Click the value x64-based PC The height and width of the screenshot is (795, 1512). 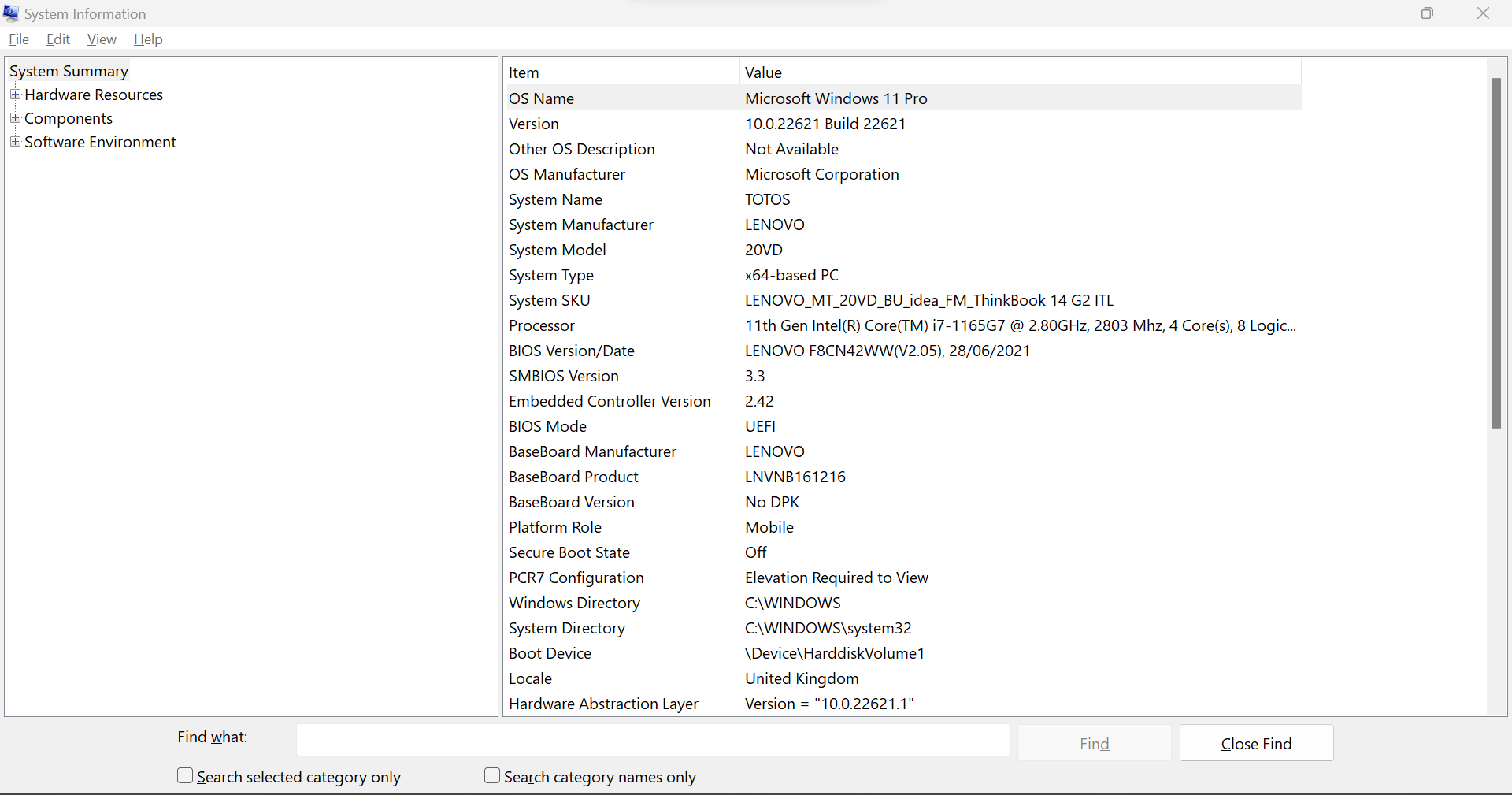[792, 275]
